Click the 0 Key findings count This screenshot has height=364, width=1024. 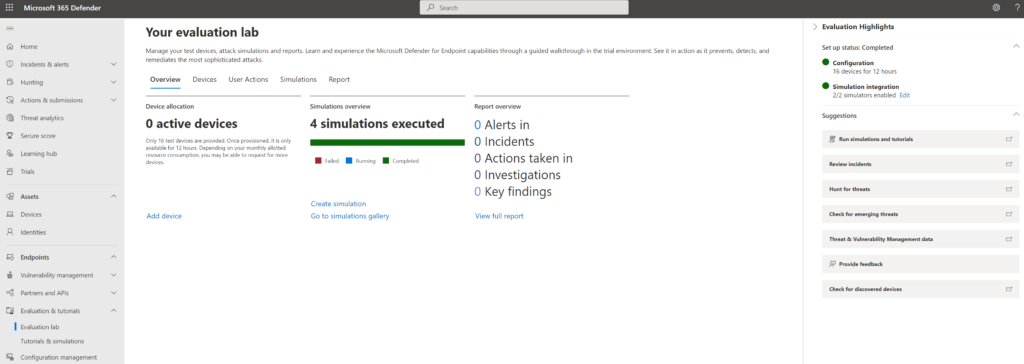[x=477, y=191]
